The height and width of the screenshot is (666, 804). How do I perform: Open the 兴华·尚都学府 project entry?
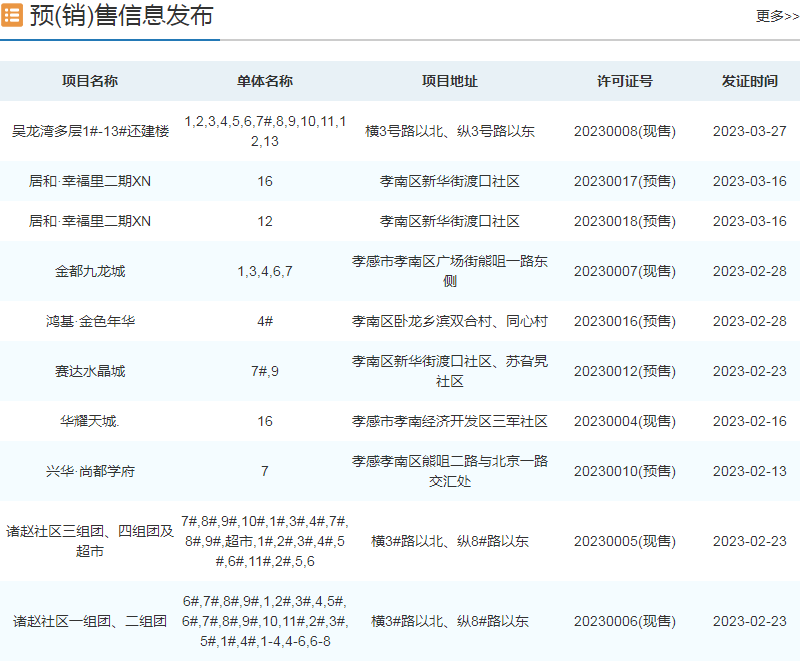[x=90, y=471]
